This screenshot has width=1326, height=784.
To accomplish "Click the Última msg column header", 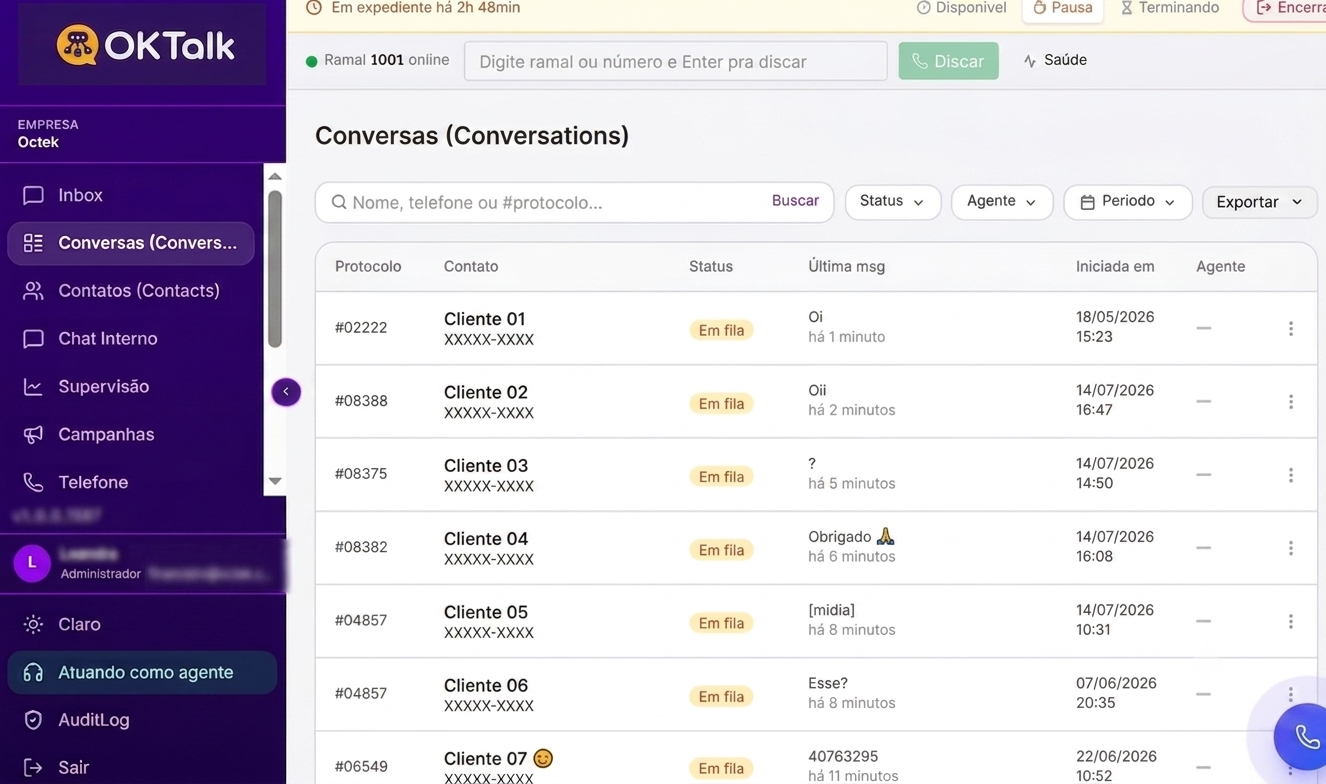I will (x=846, y=267).
